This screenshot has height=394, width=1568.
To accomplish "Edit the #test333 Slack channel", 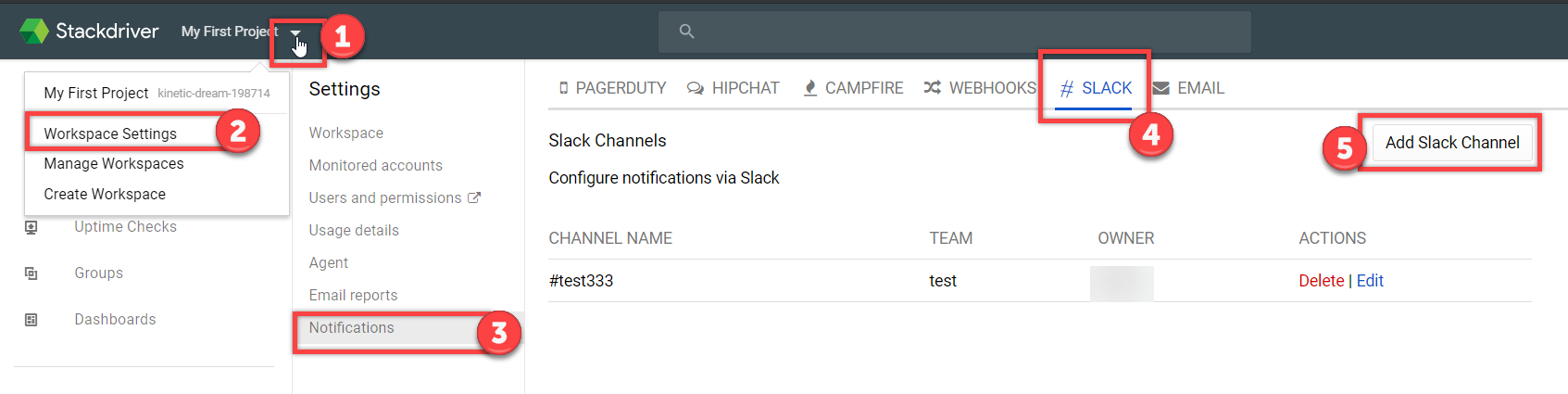I will point(1370,281).
